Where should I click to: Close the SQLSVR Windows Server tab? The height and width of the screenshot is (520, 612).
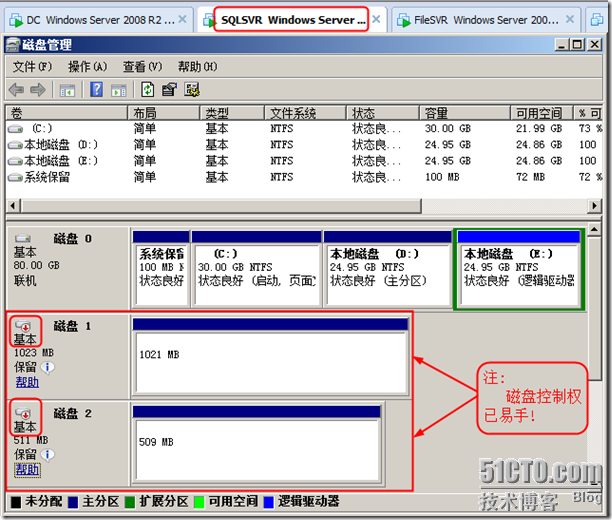coord(376,19)
